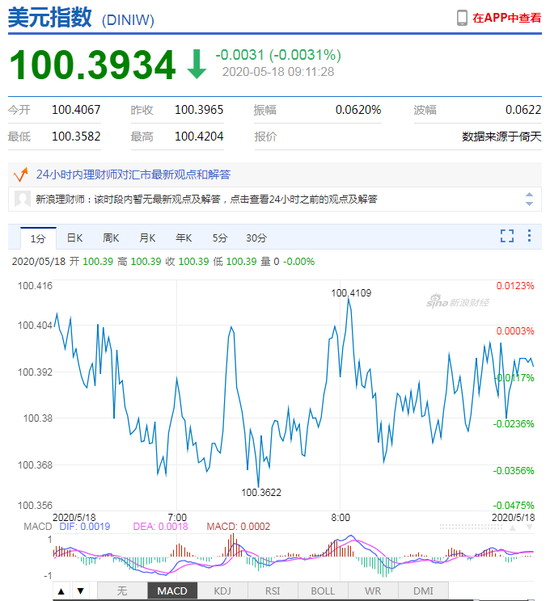Viewport: 550px width, 601px height.
Task: Click the indicator down-arrow button
Action: pyautogui.click(x=80, y=591)
